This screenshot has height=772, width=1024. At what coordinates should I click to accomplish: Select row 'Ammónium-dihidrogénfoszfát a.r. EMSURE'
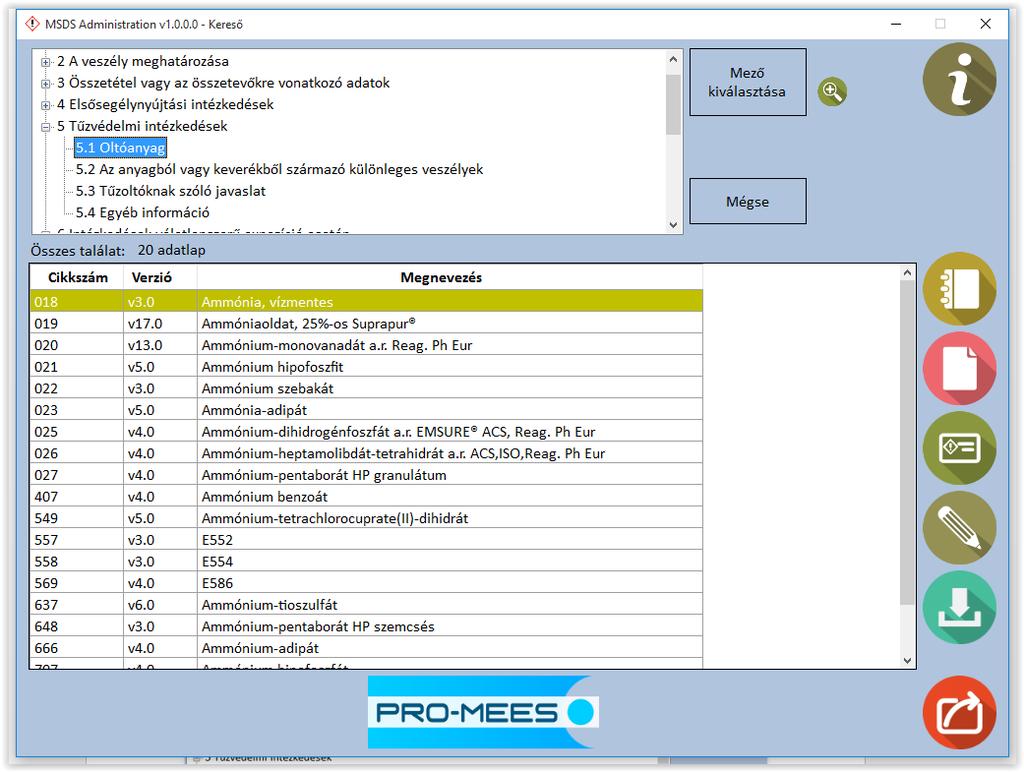click(x=366, y=432)
